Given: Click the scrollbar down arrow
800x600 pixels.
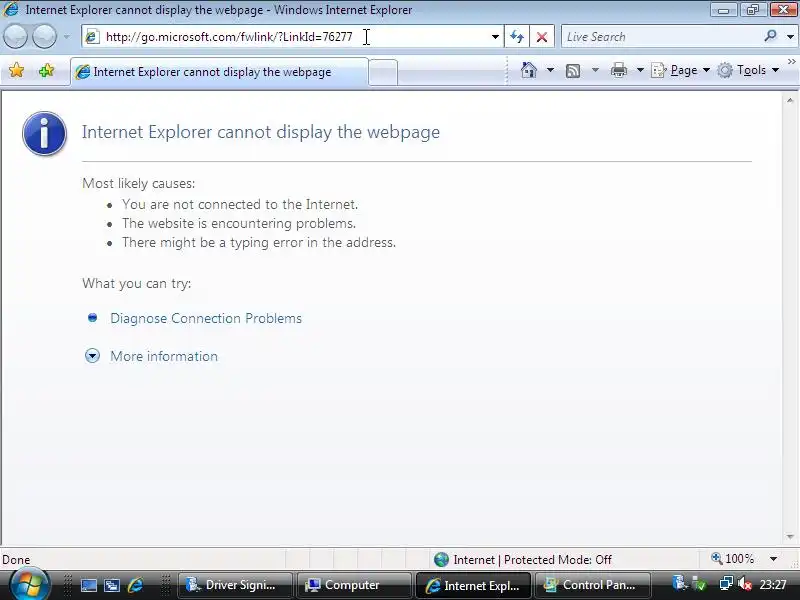Looking at the screenshot, I should [790, 537].
